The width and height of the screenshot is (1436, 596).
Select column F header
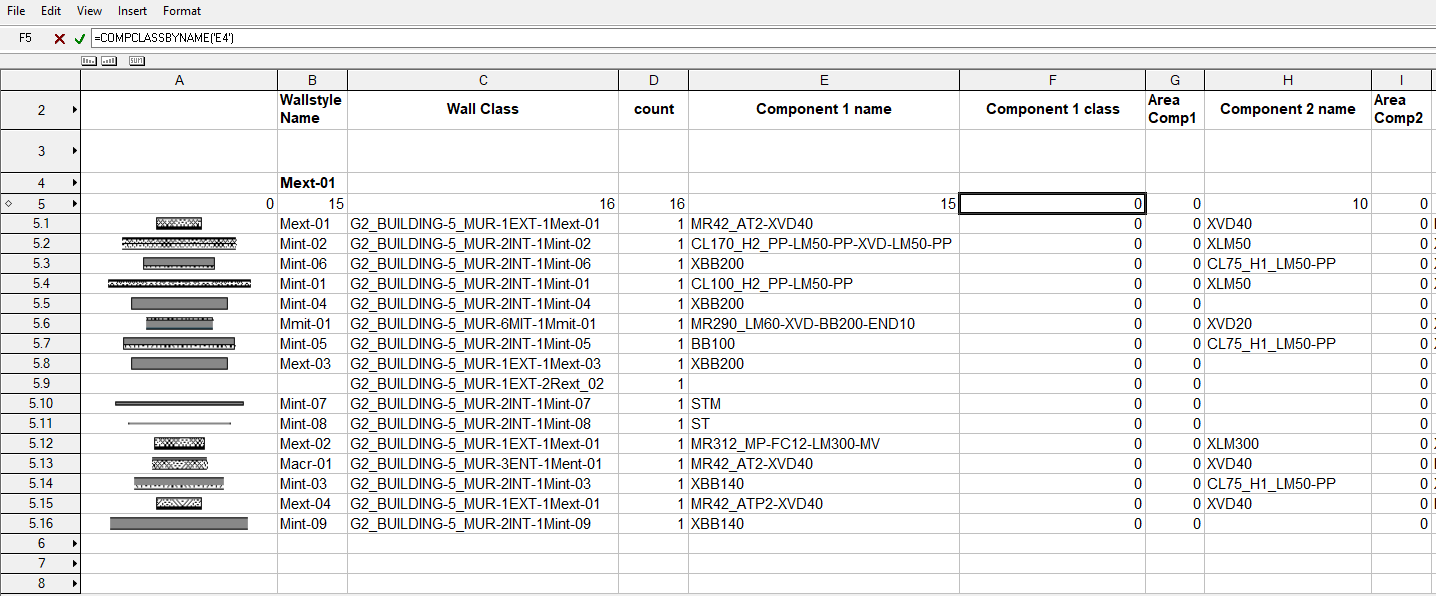coord(1052,80)
